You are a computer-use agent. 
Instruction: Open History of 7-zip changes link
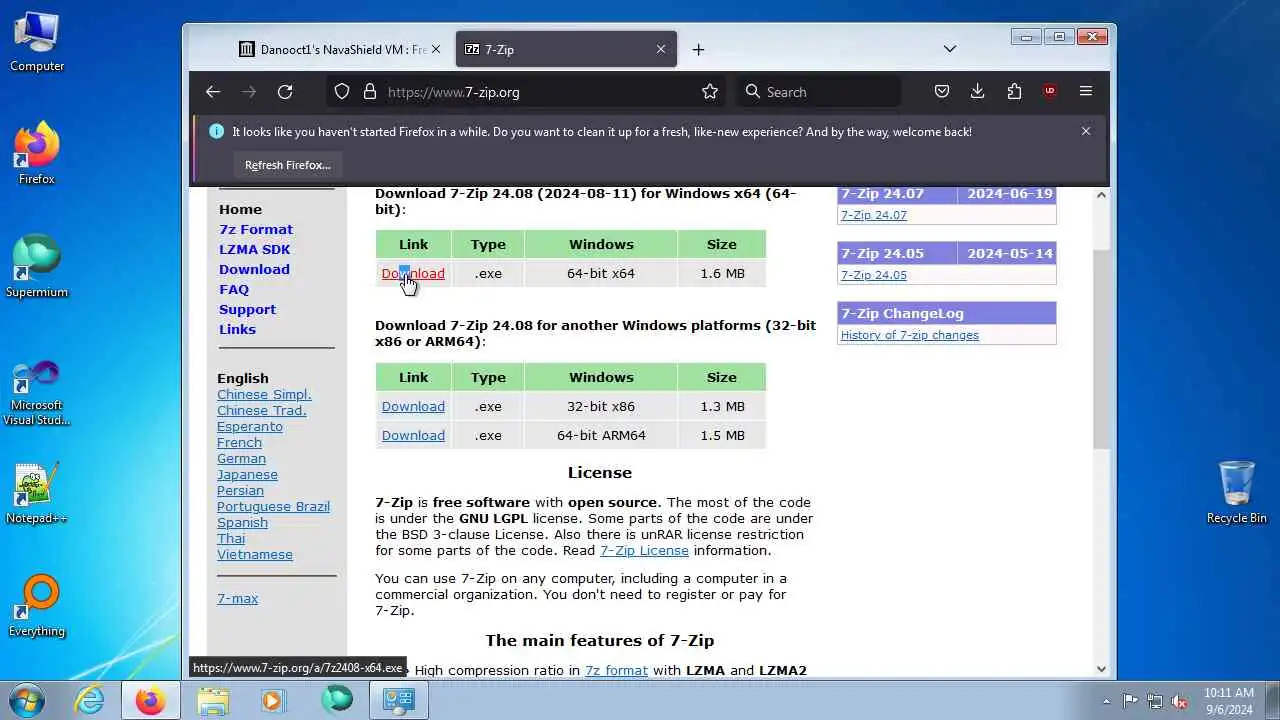(x=910, y=335)
